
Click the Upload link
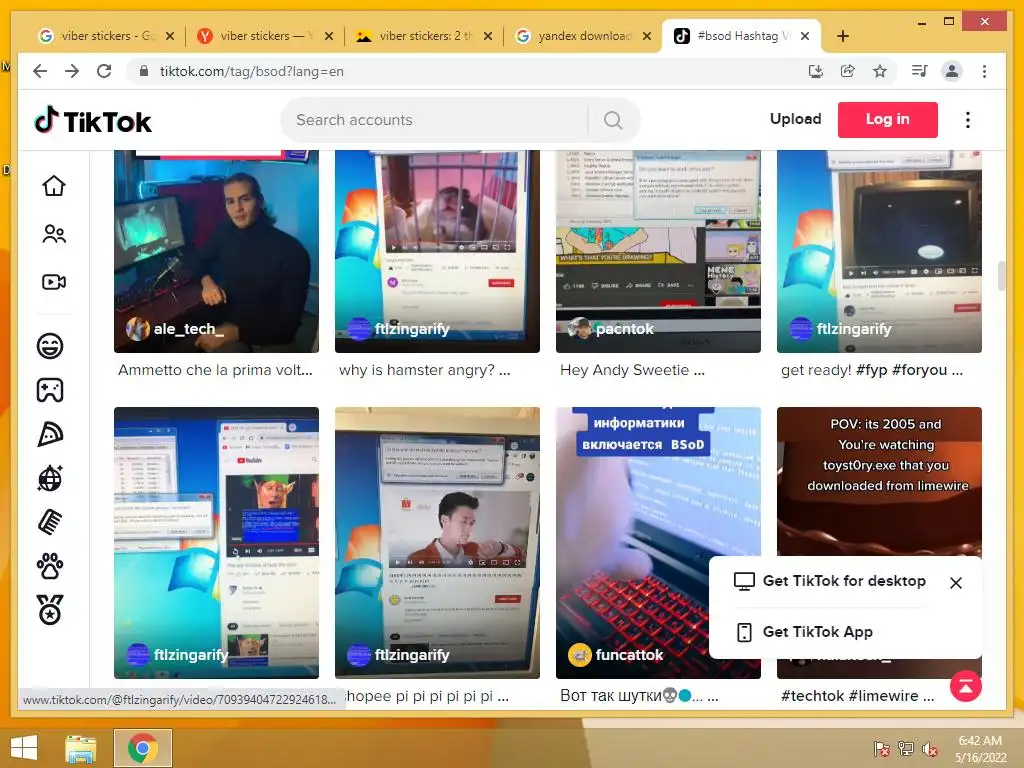point(795,119)
